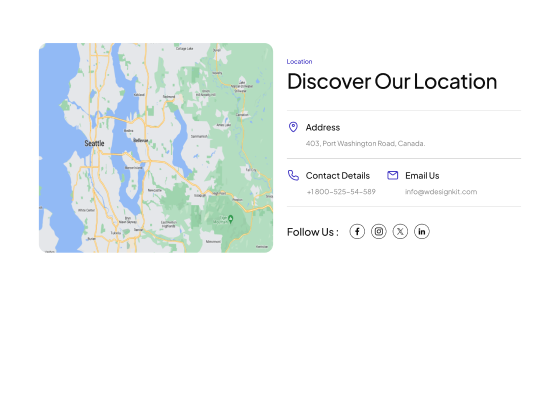Screen dimensions: 560x400
Task: Click the phone handset icon
Action: pyautogui.click(x=293, y=175)
